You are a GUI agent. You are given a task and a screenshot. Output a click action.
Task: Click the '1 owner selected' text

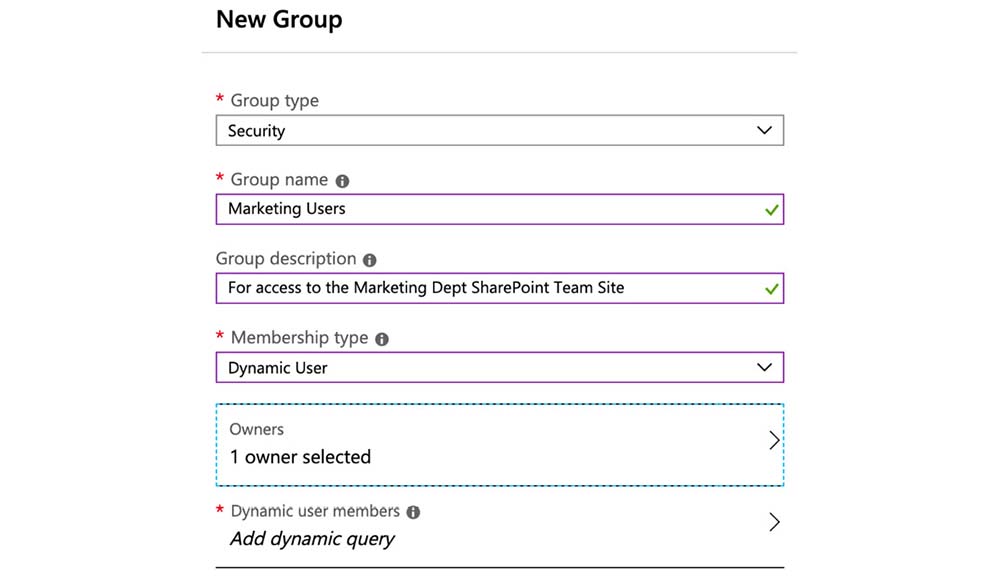[x=300, y=457]
